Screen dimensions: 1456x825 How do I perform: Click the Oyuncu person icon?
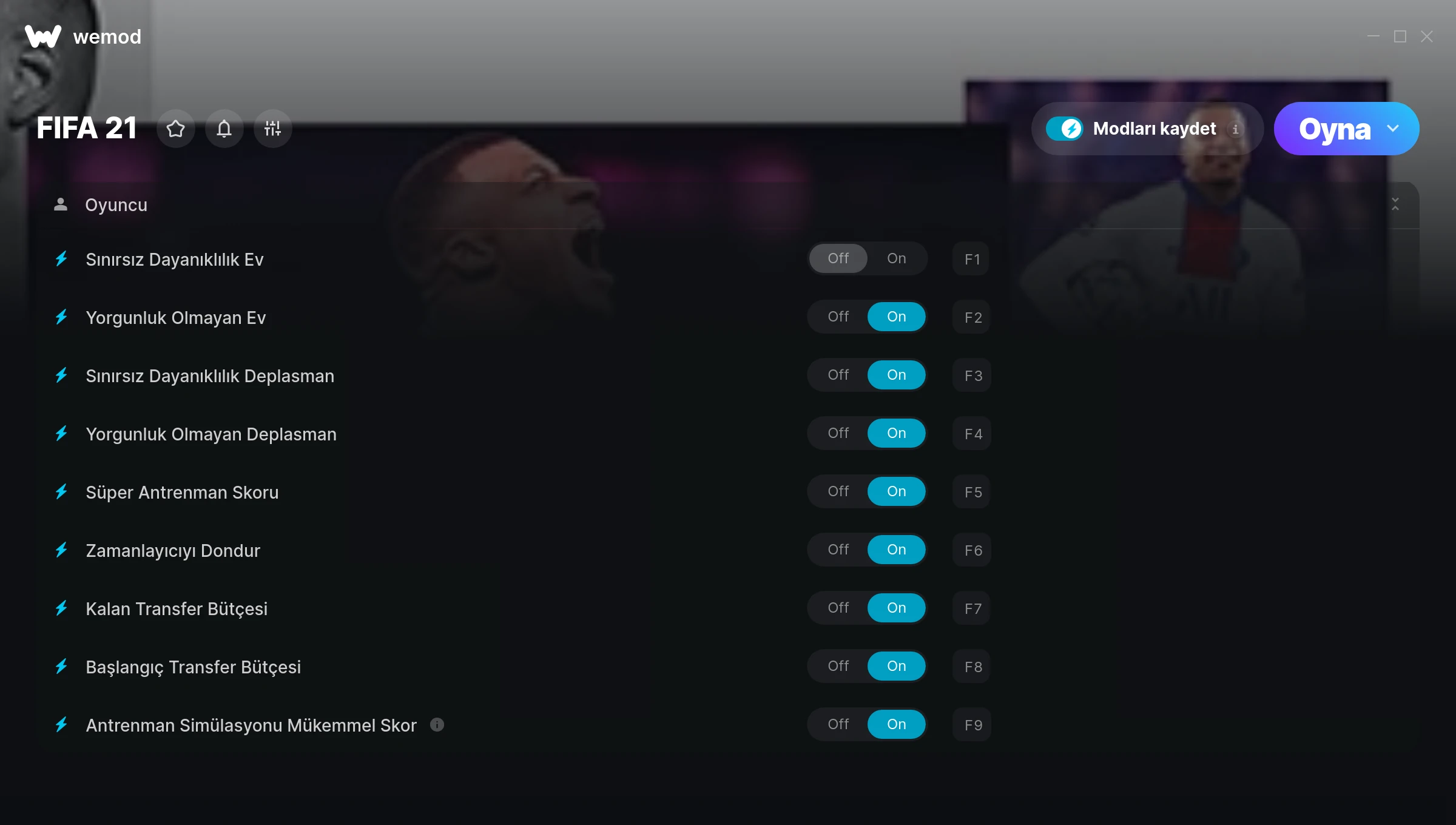tap(61, 204)
